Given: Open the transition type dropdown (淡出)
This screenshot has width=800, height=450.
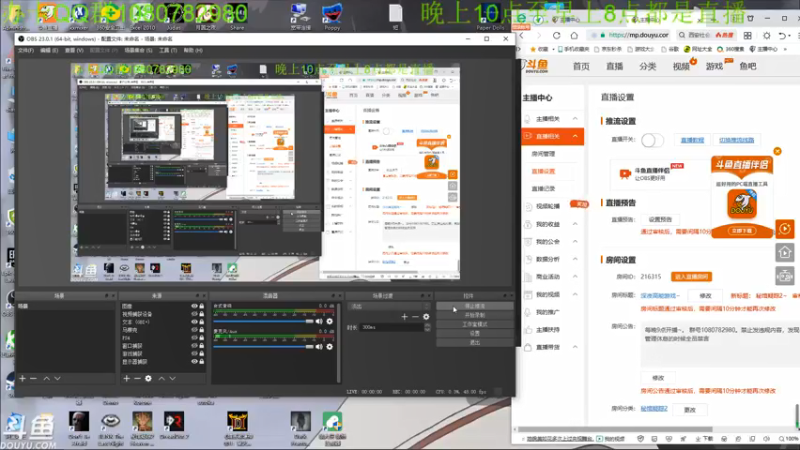Looking at the screenshot, I should 389,306.
